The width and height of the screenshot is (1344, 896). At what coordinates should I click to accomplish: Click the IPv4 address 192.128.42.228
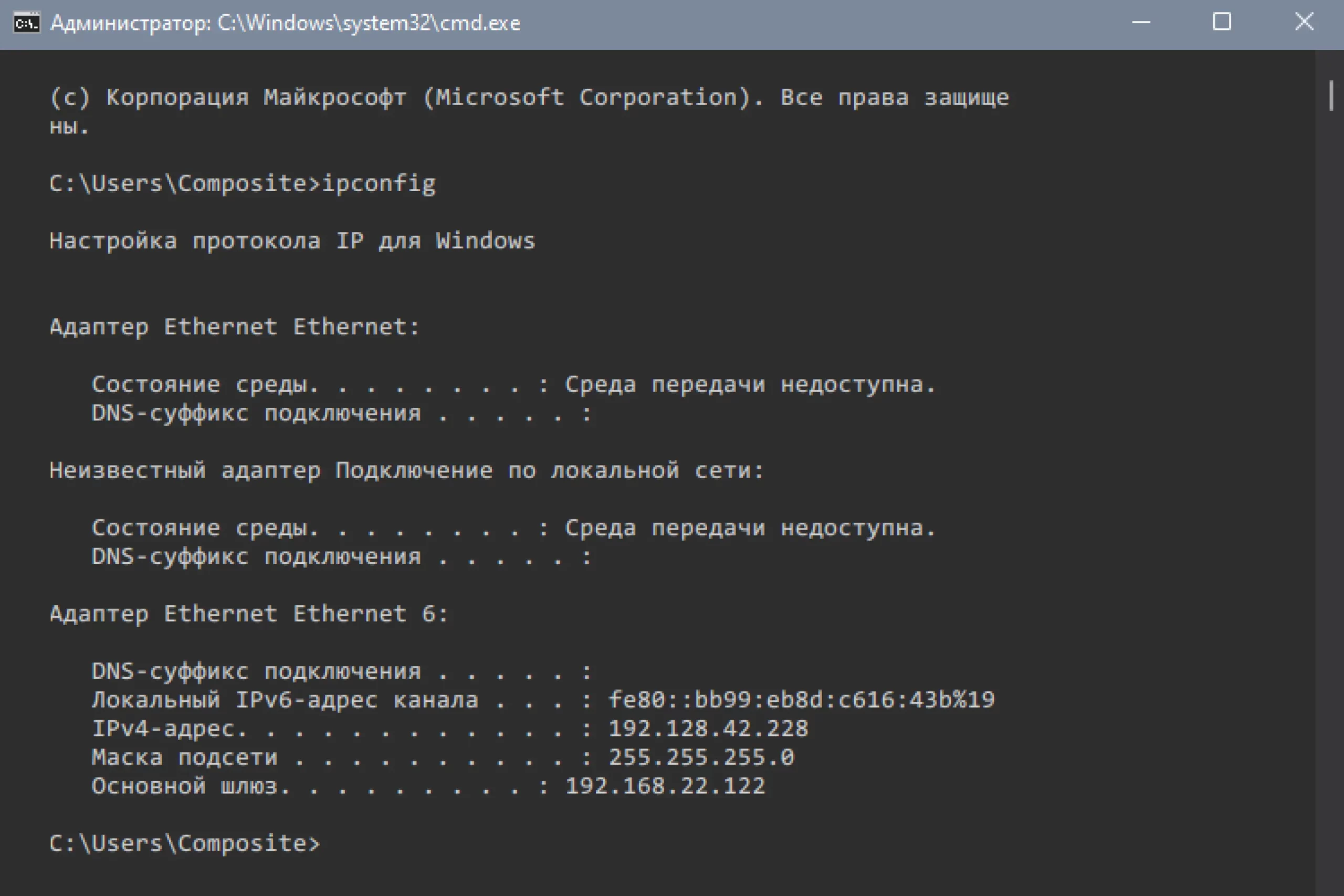pyautogui.click(x=708, y=729)
